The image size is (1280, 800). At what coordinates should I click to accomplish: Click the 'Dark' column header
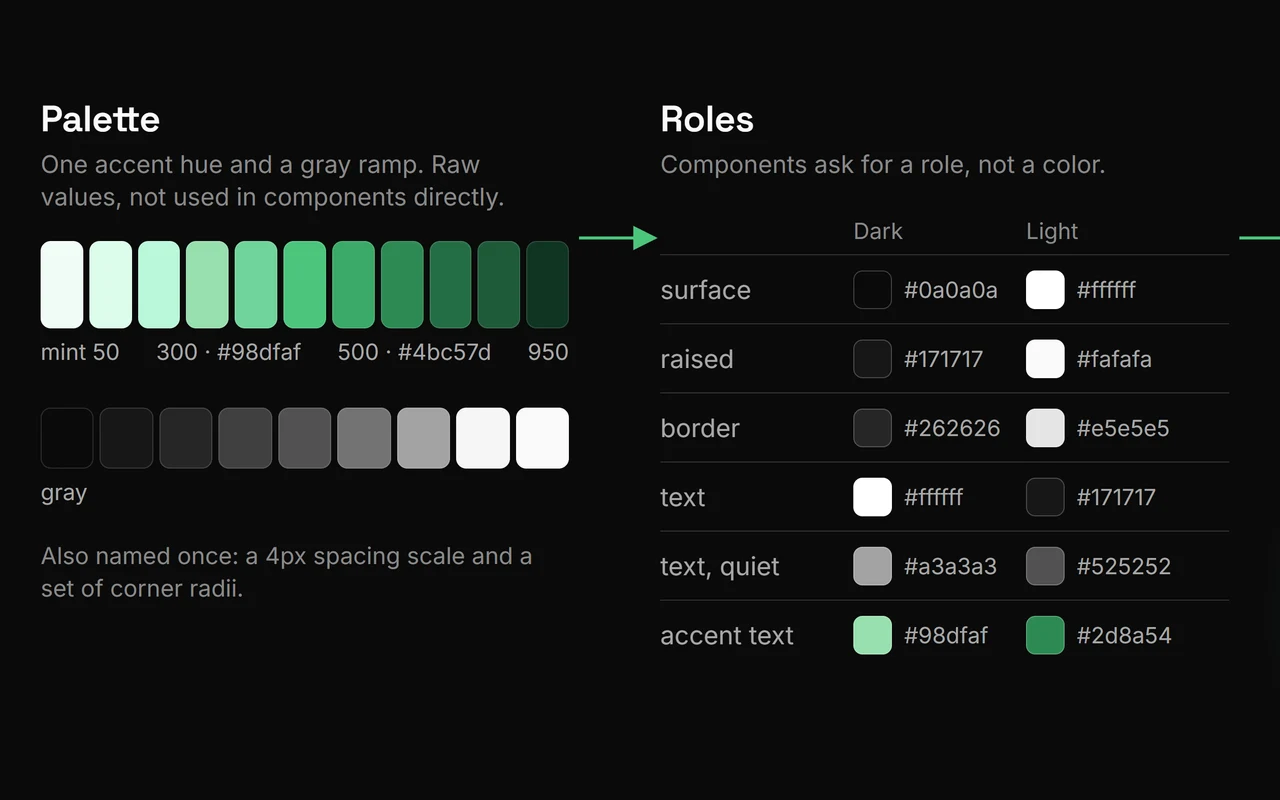pos(878,231)
